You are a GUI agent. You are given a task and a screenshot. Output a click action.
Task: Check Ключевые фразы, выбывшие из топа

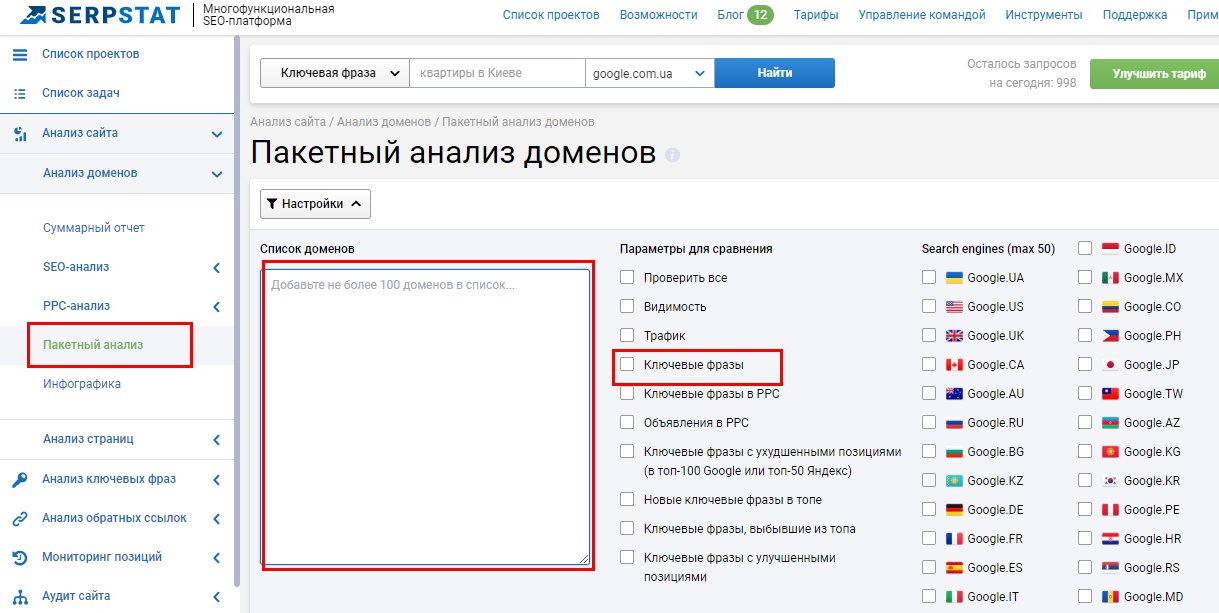tap(627, 528)
